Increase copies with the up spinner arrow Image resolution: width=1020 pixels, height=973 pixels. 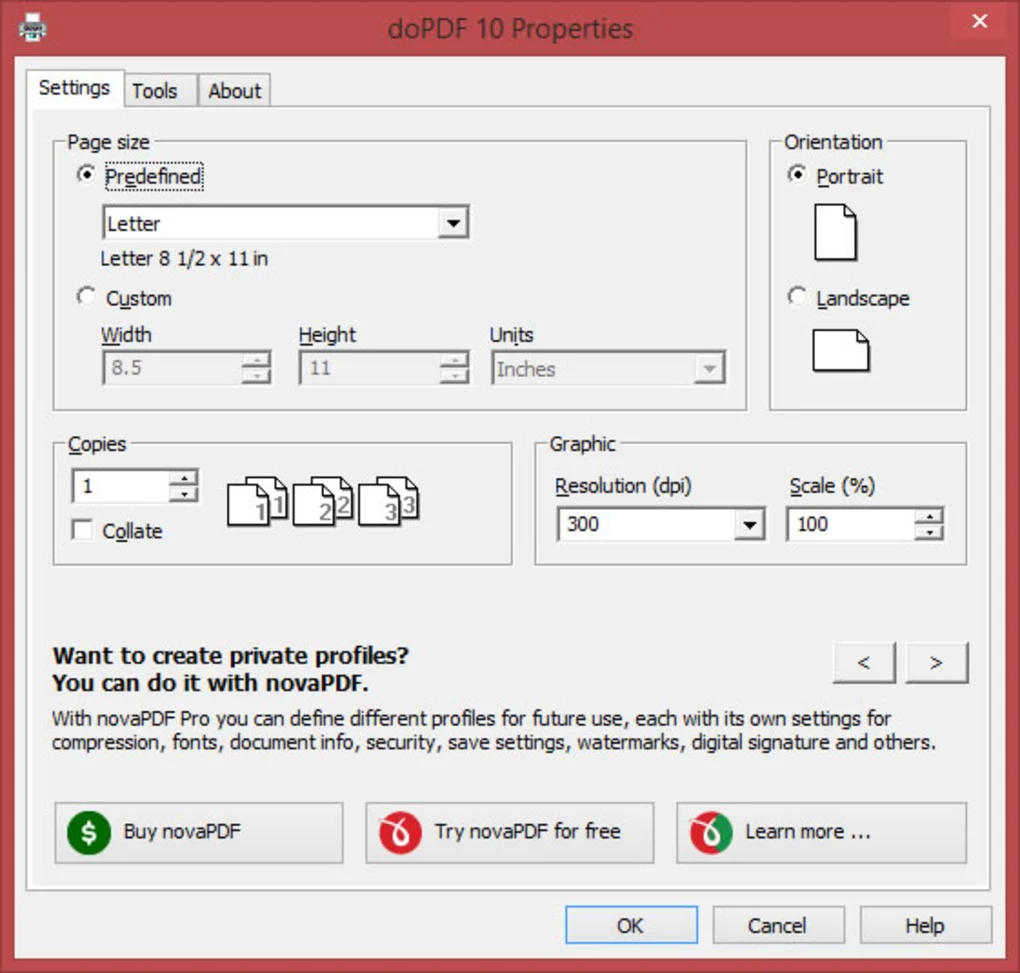[x=183, y=478]
